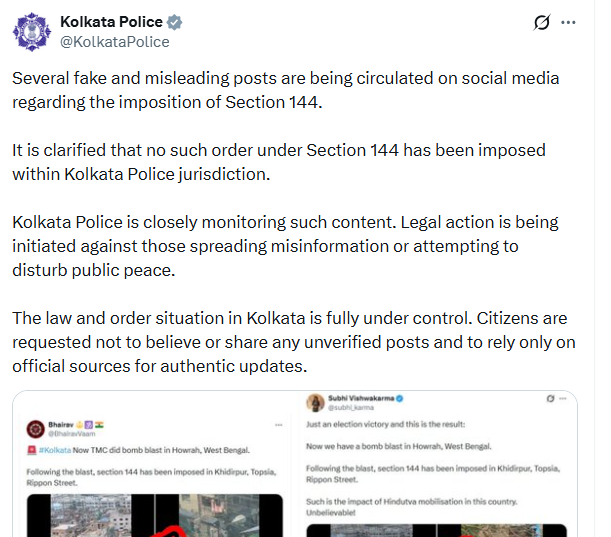Open the embedded Bhairav post screenshot

coord(154,464)
